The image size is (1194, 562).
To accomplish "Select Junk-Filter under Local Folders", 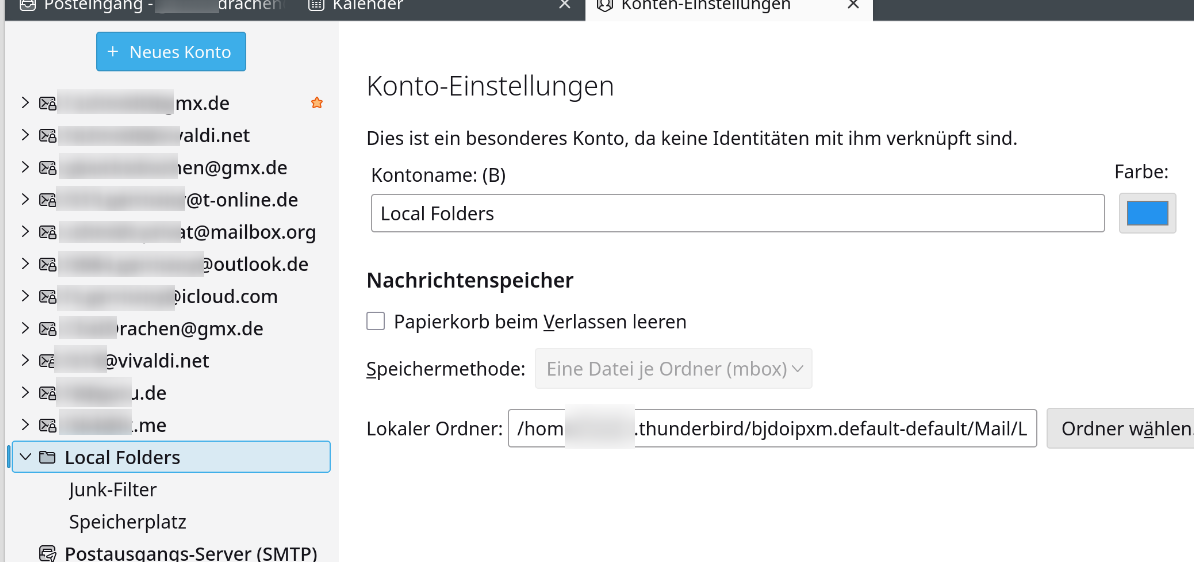I will [113, 490].
